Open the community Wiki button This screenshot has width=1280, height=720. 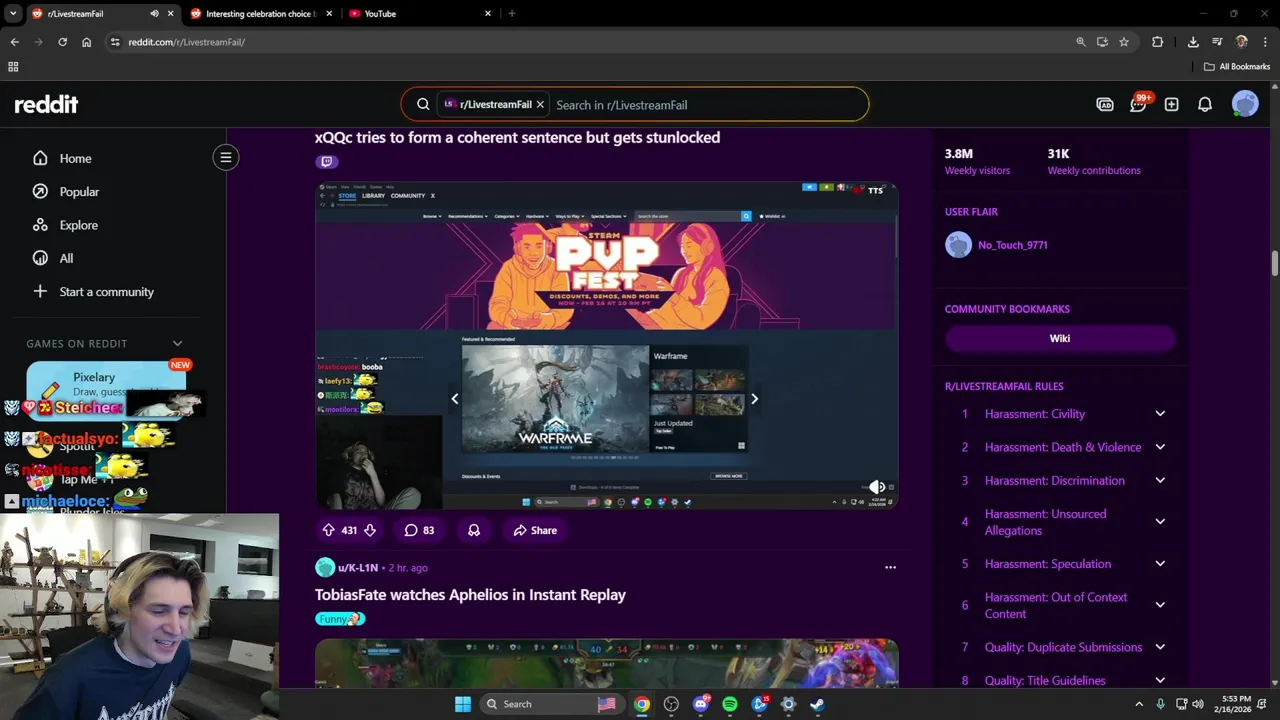[x=1060, y=338]
